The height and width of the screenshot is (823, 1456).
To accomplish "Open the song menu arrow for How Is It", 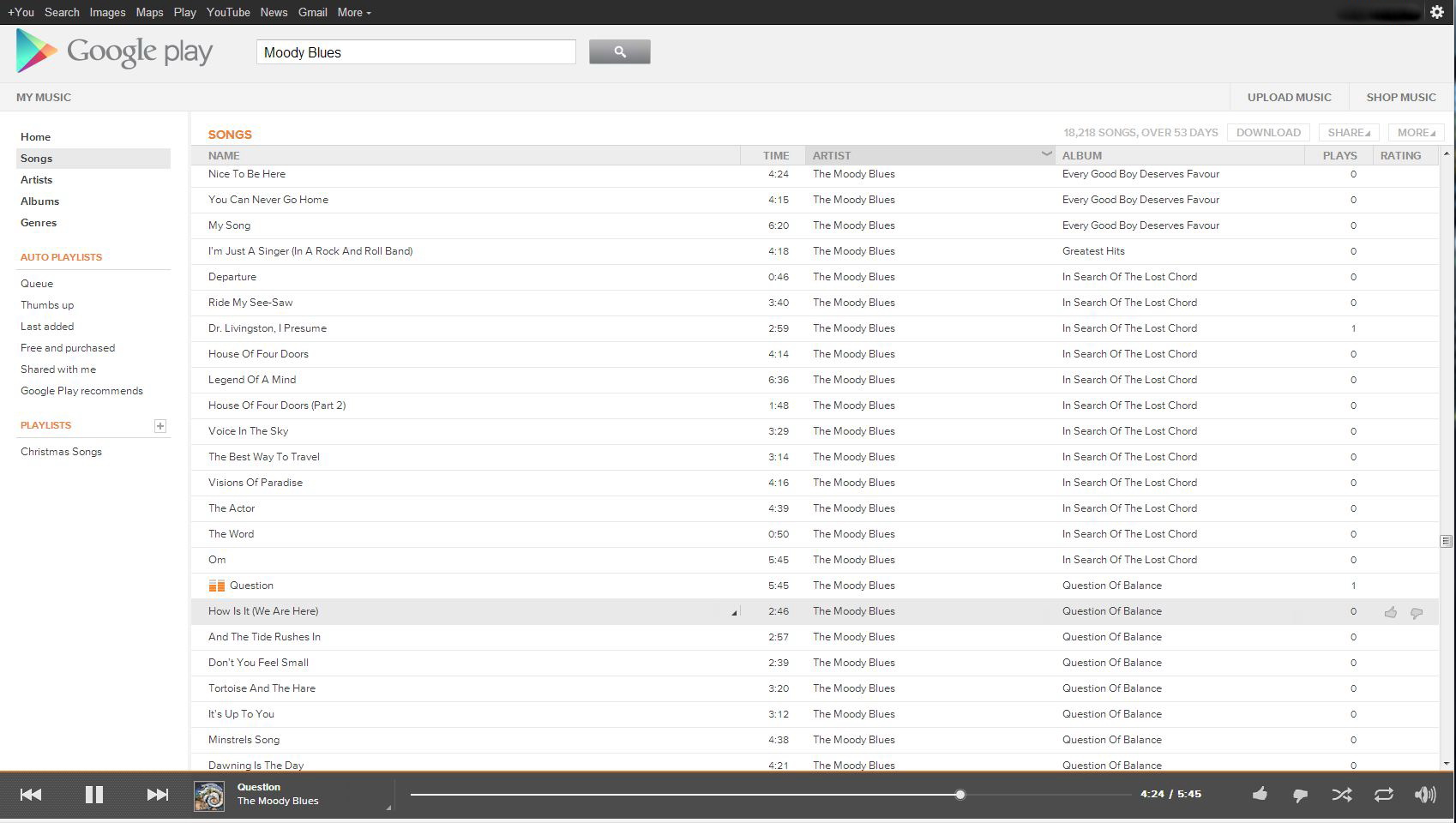I will (734, 613).
